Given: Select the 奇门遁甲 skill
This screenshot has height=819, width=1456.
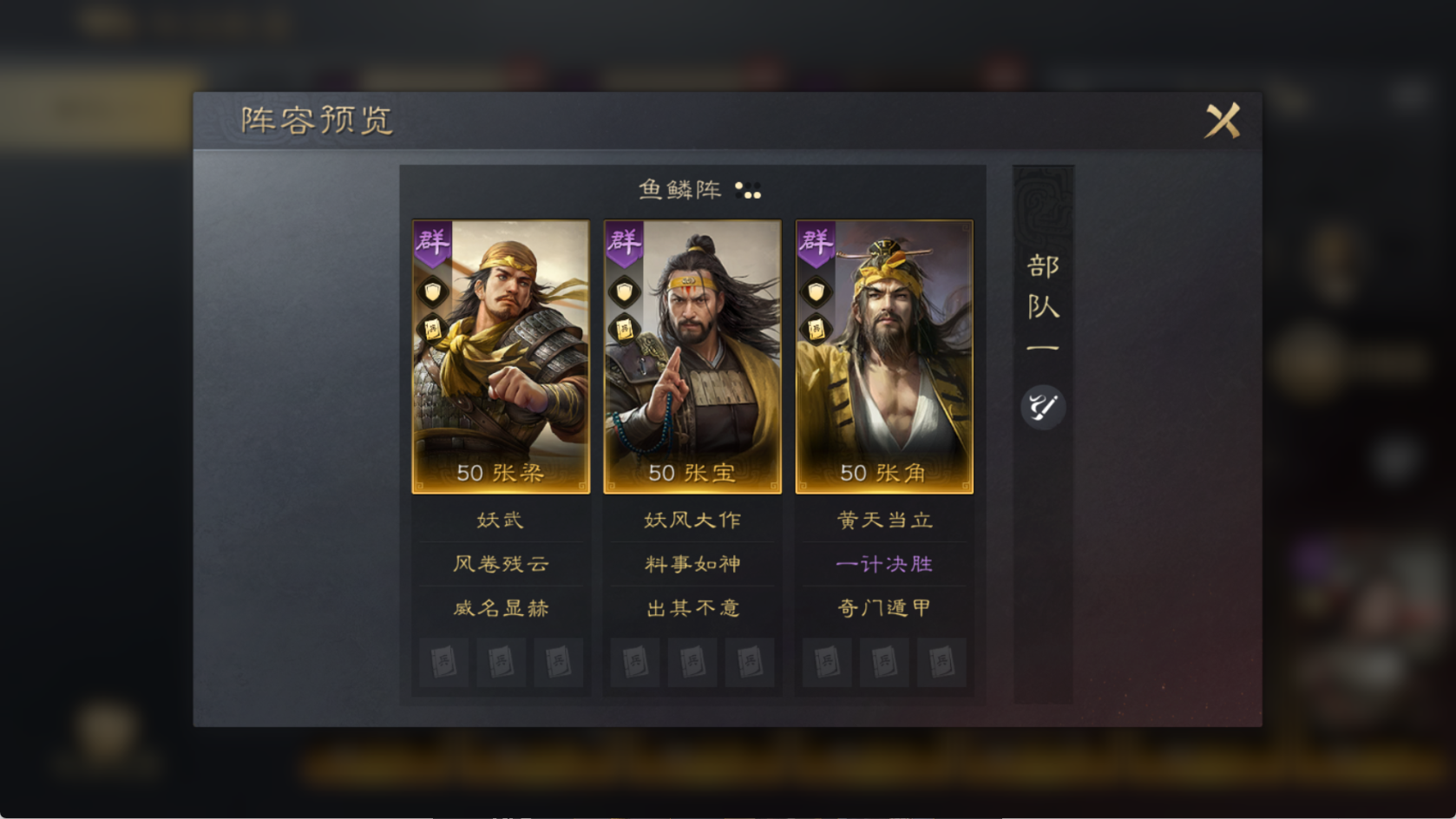Looking at the screenshot, I should click(x=884, y=608).
